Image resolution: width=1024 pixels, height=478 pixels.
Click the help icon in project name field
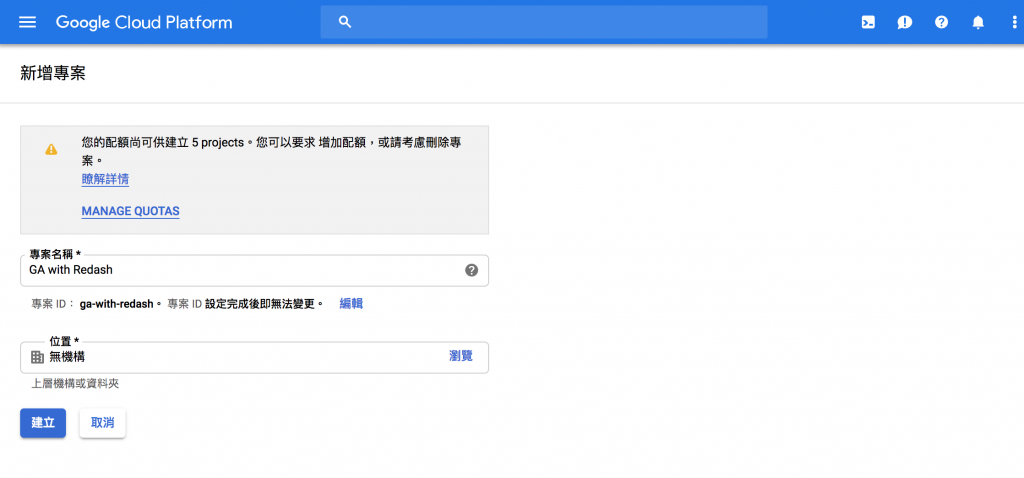(472, 270)
